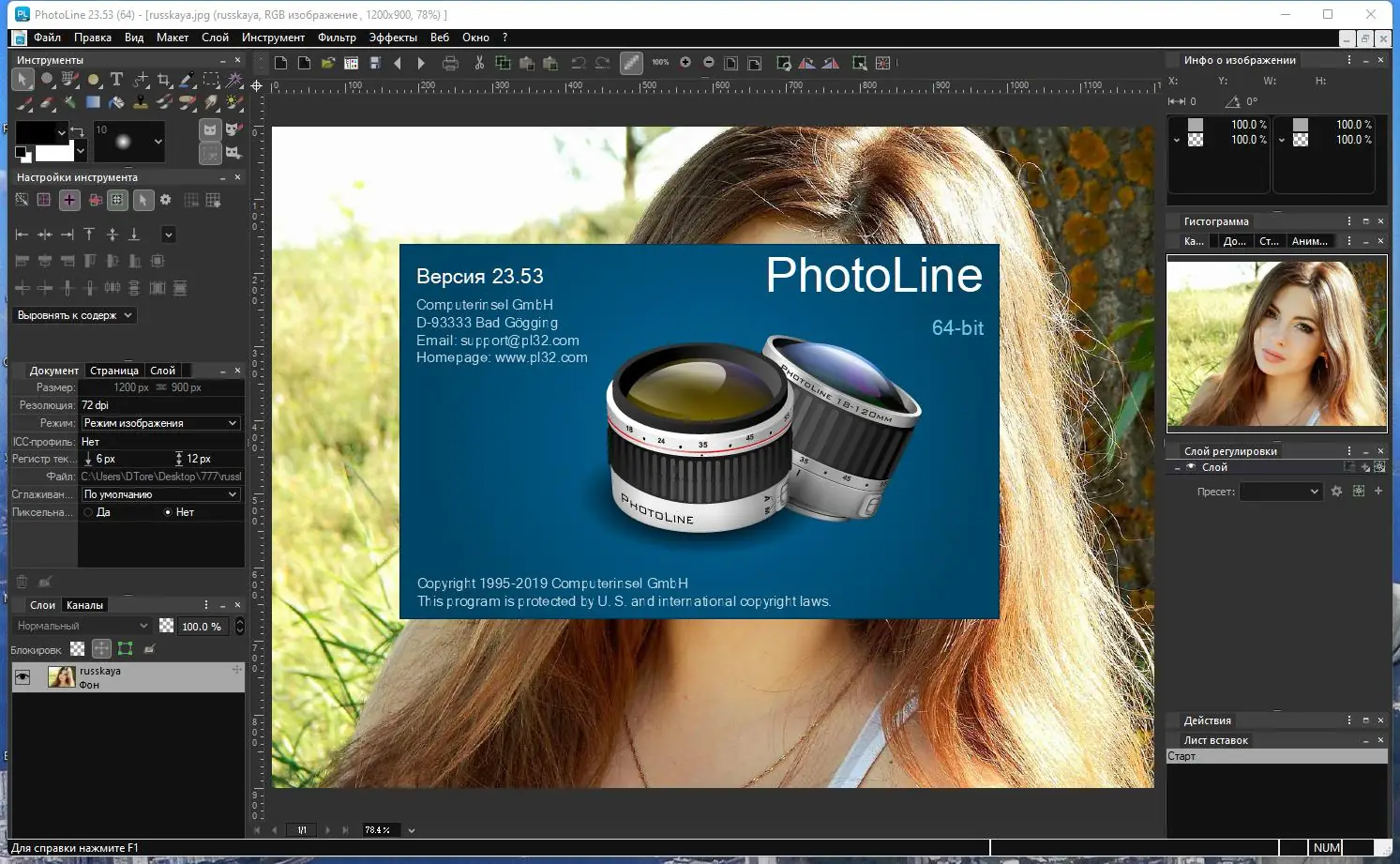The image size is (1400, 864).
Task: Switch to the Страница tab
Action: coord(113,371)
